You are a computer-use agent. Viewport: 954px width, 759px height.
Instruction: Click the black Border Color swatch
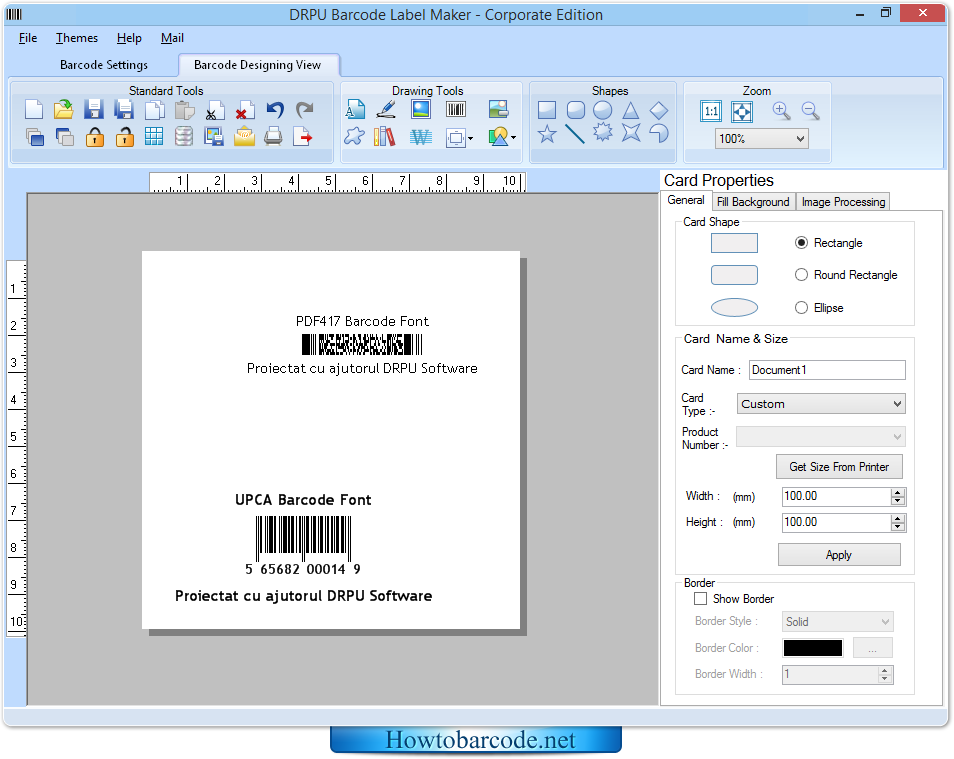[x=813, y=648]
